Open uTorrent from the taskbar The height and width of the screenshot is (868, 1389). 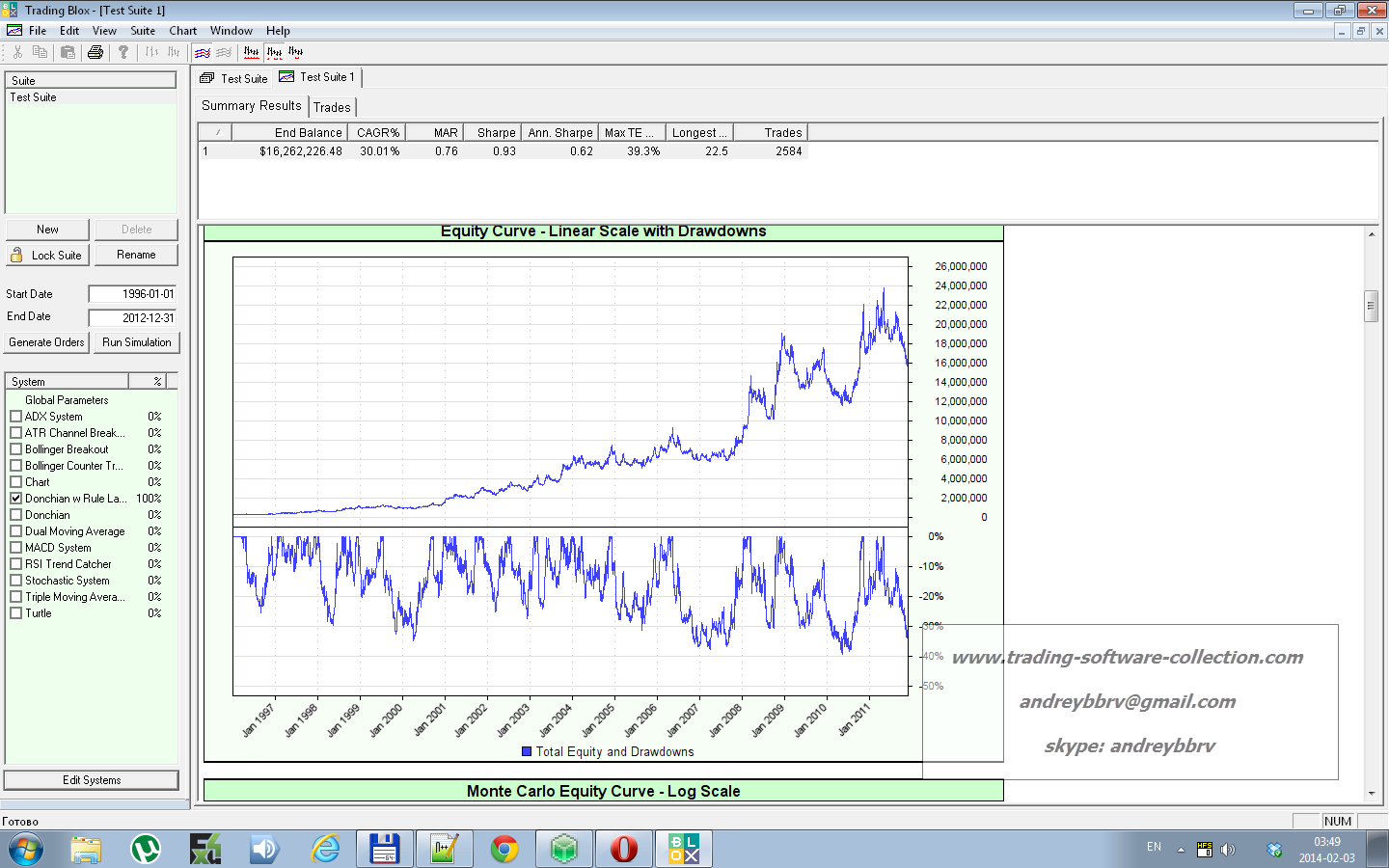pos(146,849)
